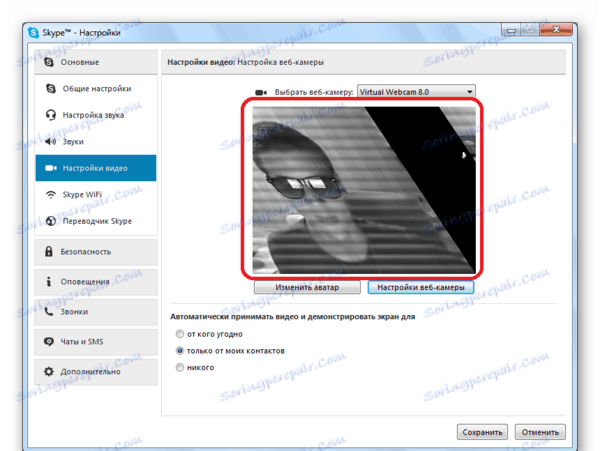This screenshot has width=600, height=451.
Task: Expand the Звонки section
Action: click(x=96, y=311)
